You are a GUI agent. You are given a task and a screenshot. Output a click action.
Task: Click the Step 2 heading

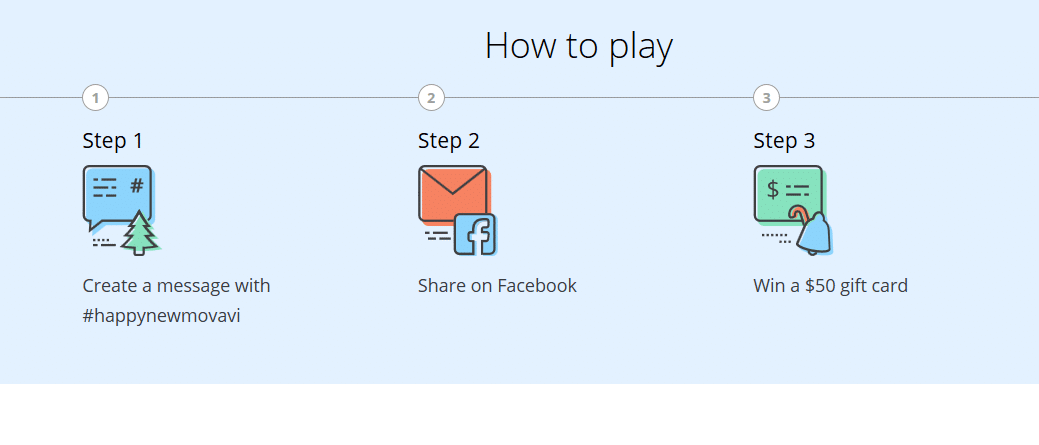coord(449,140)
